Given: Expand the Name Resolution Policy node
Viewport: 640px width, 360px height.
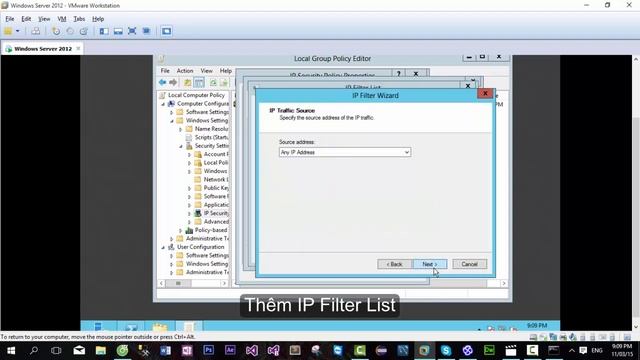Looking at the screenshot, I should tap(180, 129).
